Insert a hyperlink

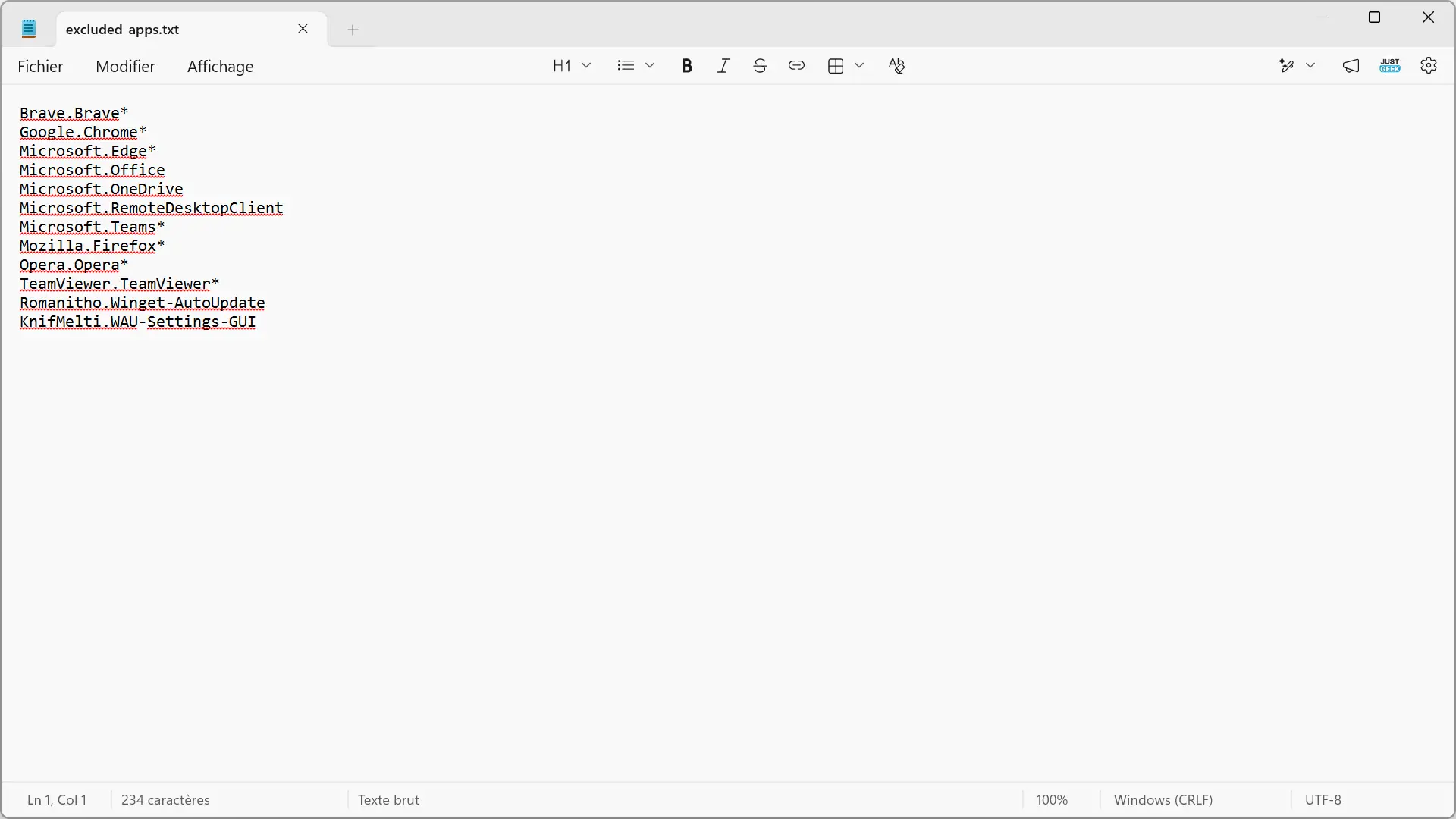[x=796, y=66]
